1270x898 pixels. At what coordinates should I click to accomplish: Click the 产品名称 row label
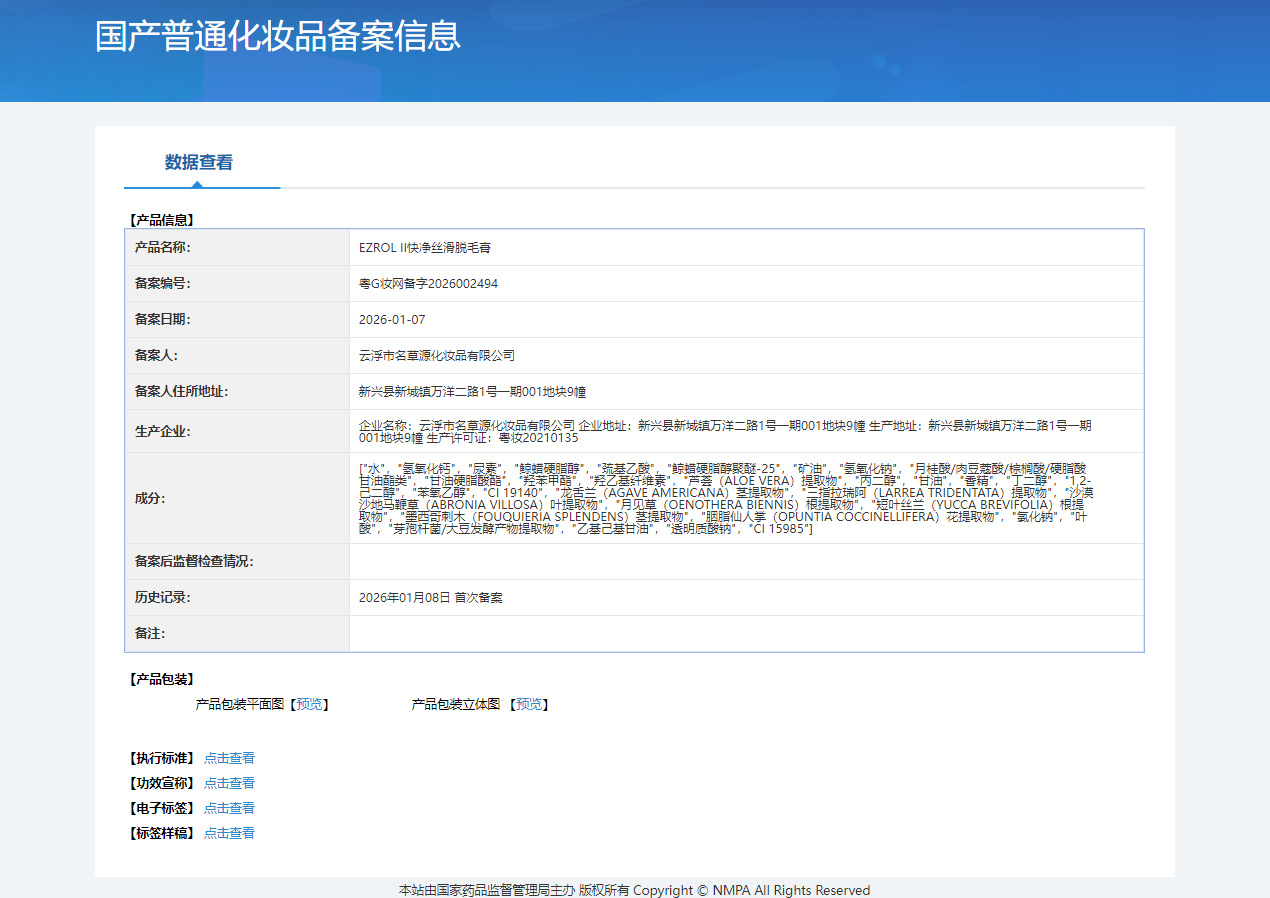click(x=163, y=247)
